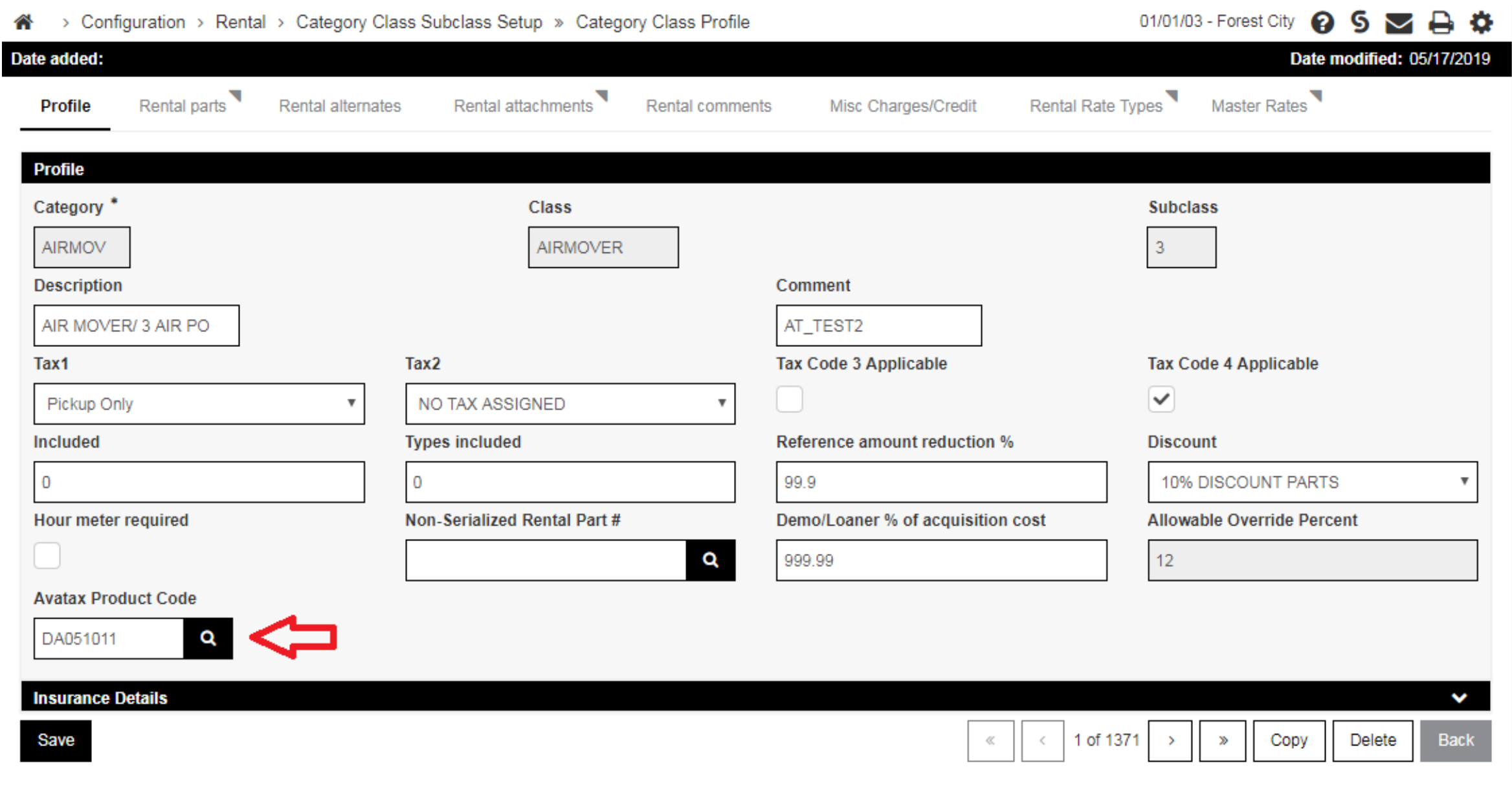Click the Copy button
Viewport: 1512px width, 785px height.
pos(1289,741)
